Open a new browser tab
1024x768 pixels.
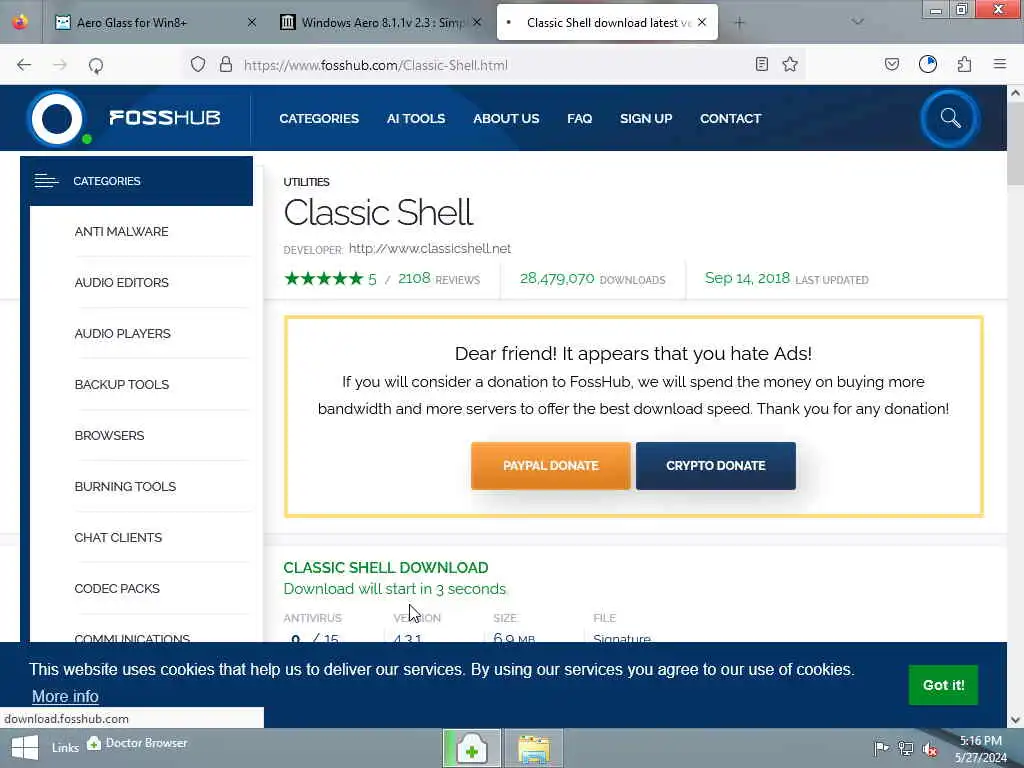pos(739,23)
